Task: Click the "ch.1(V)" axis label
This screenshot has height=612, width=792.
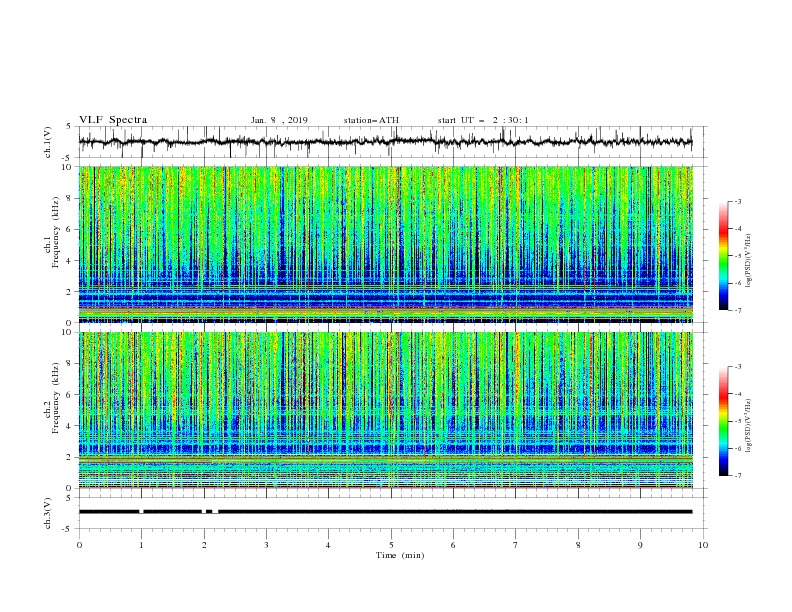Action: [48, 142]
